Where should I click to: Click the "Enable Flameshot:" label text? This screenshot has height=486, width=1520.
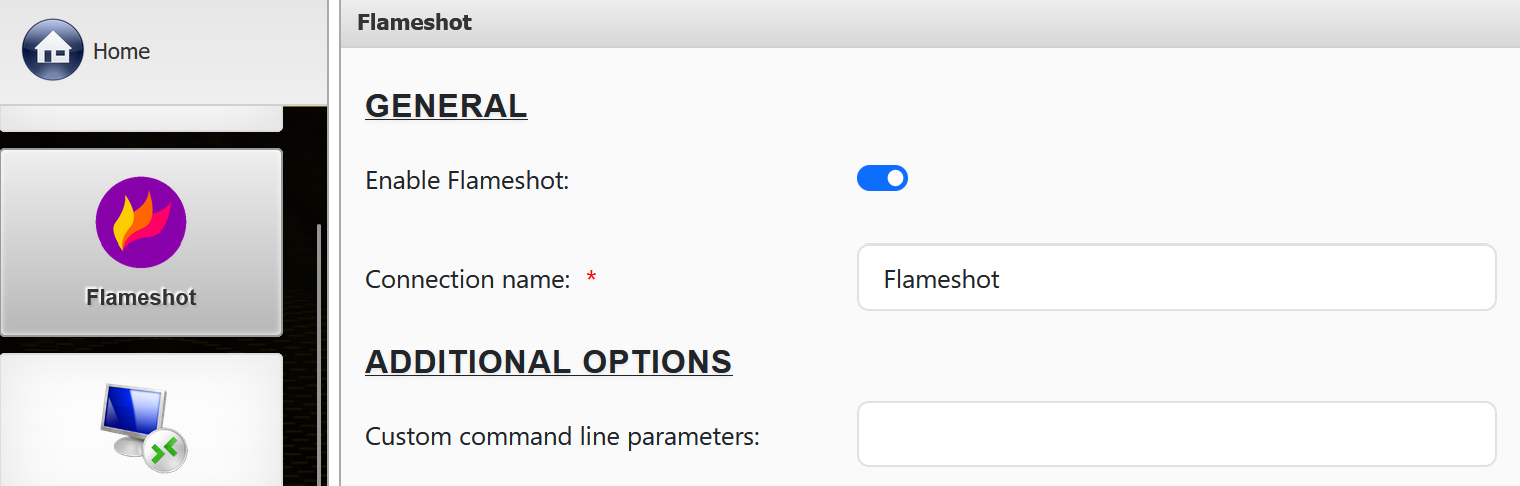(467, 181)
